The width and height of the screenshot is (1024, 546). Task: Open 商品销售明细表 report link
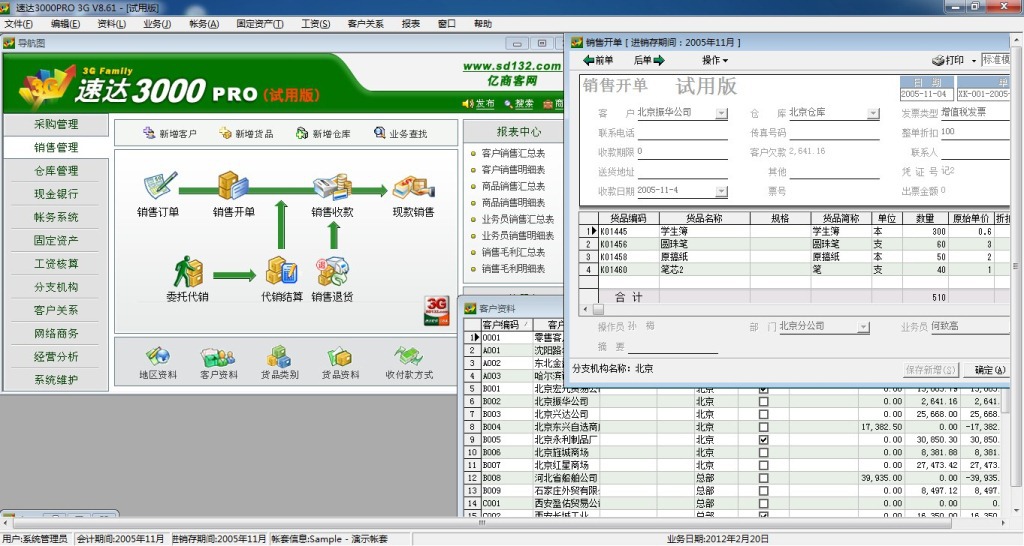coord(513,202)
